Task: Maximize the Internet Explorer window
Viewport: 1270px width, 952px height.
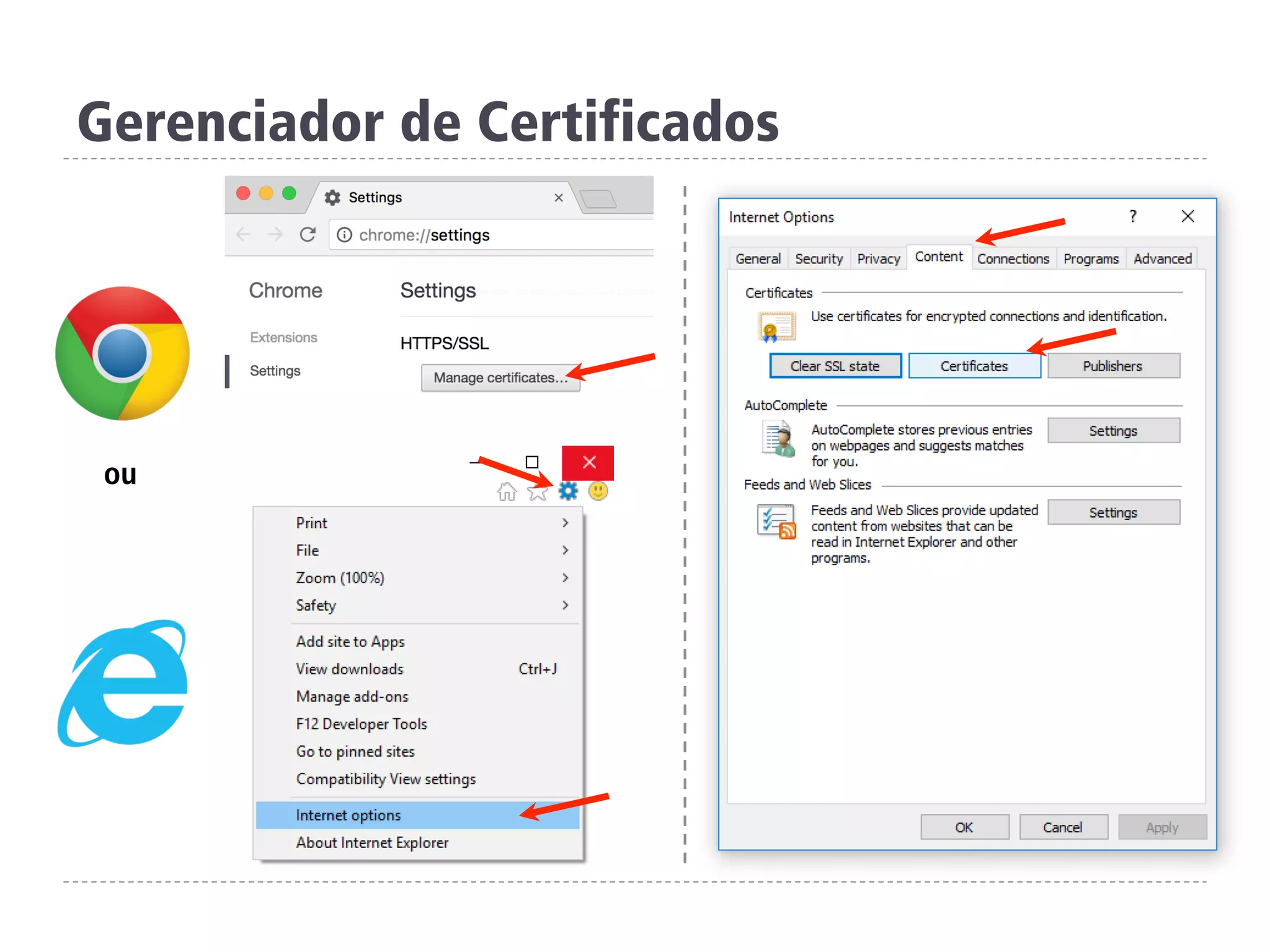Action: tap(532, 462)
